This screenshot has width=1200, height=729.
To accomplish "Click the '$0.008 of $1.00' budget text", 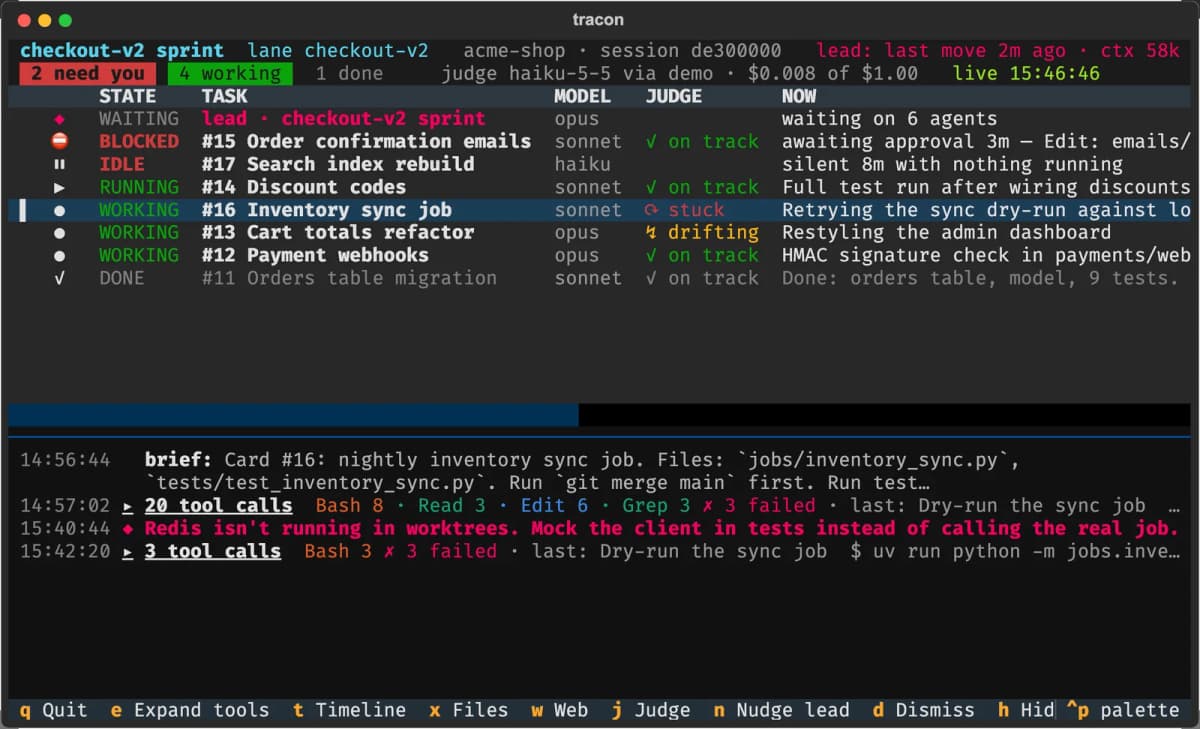I will click(832, 73).
